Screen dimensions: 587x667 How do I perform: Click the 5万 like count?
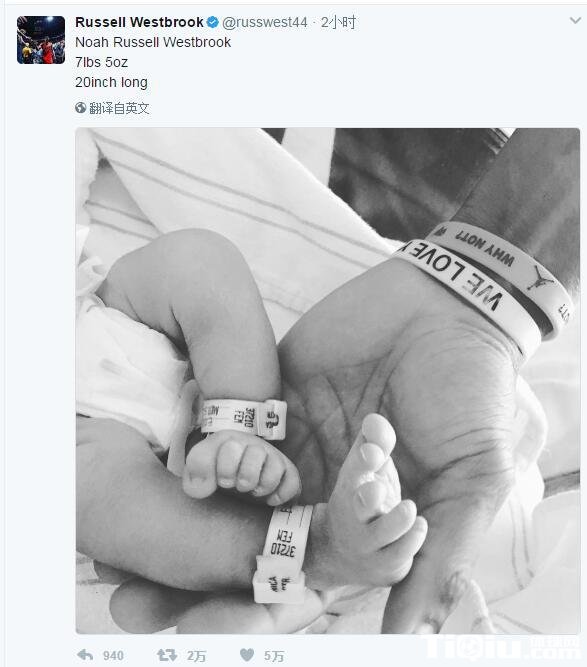click(274, 656)
